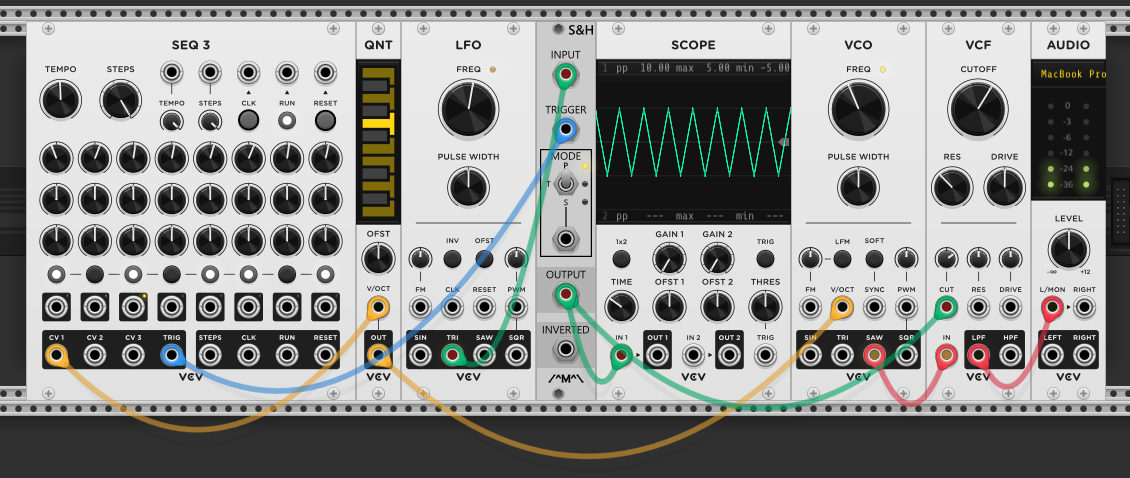
Task: Click the SCOPE OUT 1 jack
Action: click(656, 355)
